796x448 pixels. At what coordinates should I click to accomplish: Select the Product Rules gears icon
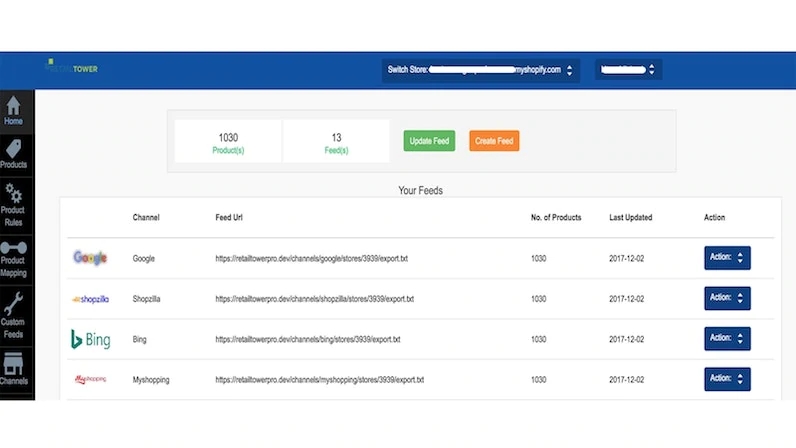pos(14,193)
